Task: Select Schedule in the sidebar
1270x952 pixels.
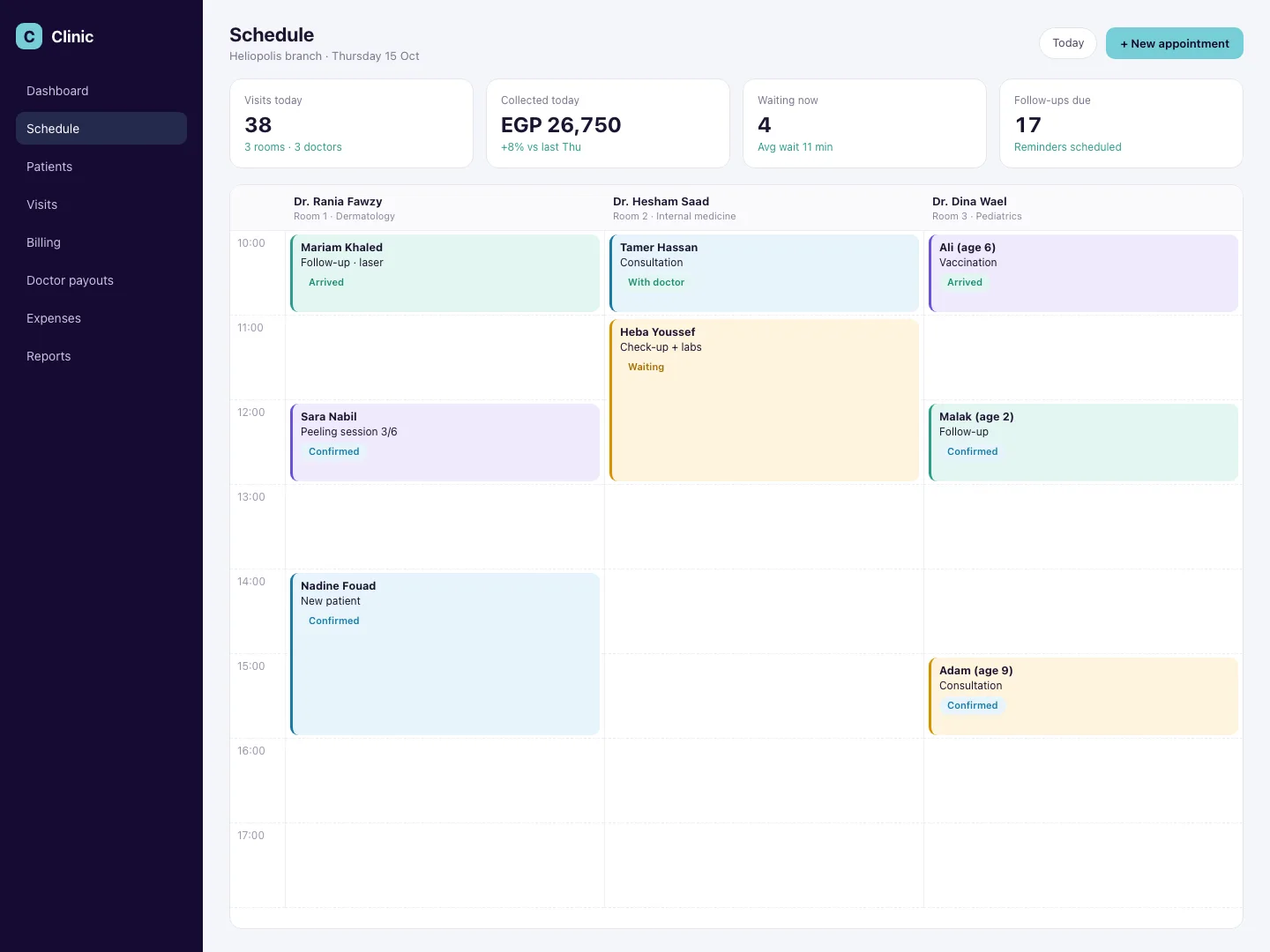Action: pos(101,129)
